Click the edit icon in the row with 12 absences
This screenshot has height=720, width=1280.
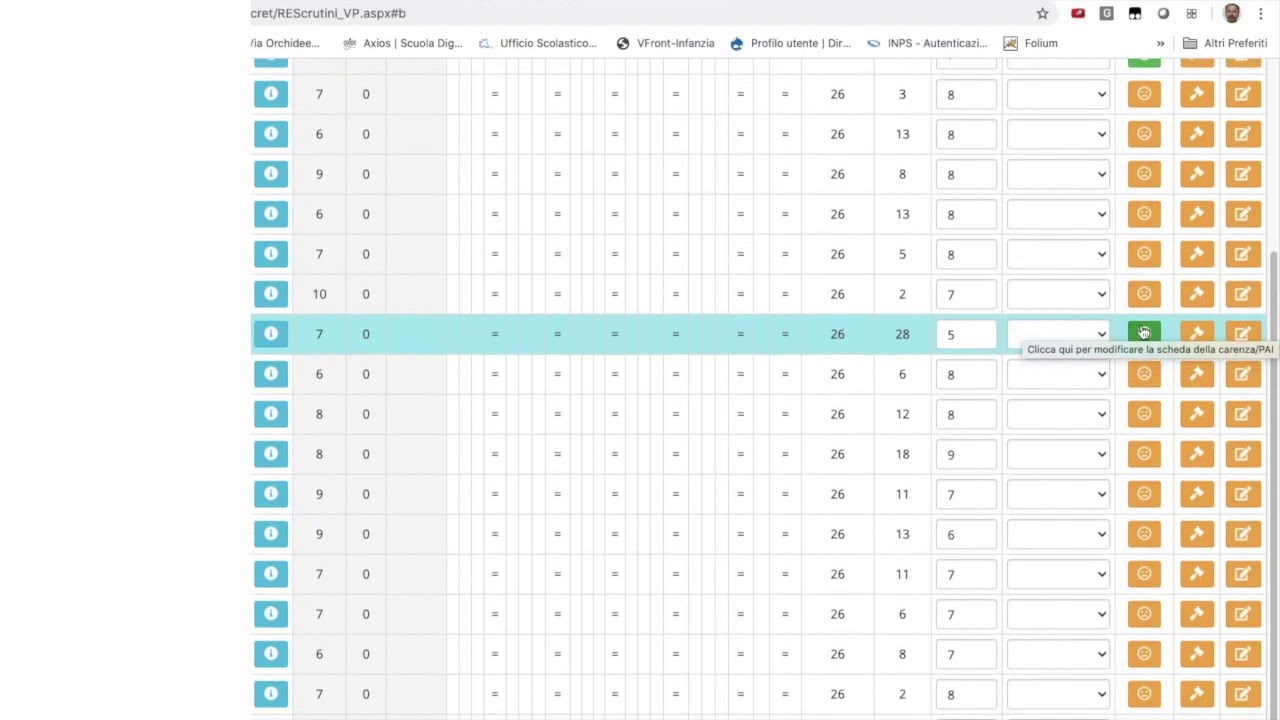coord(1242,414)
